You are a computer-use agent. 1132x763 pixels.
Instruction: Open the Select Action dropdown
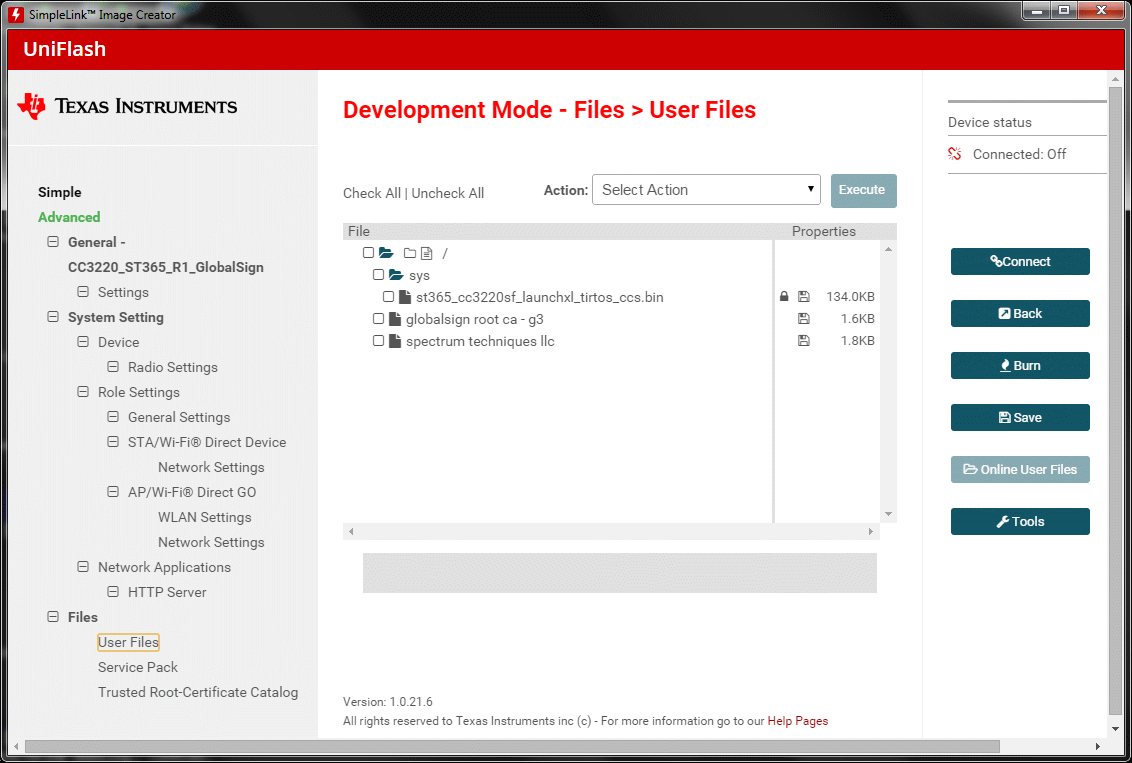click(706, 190)
